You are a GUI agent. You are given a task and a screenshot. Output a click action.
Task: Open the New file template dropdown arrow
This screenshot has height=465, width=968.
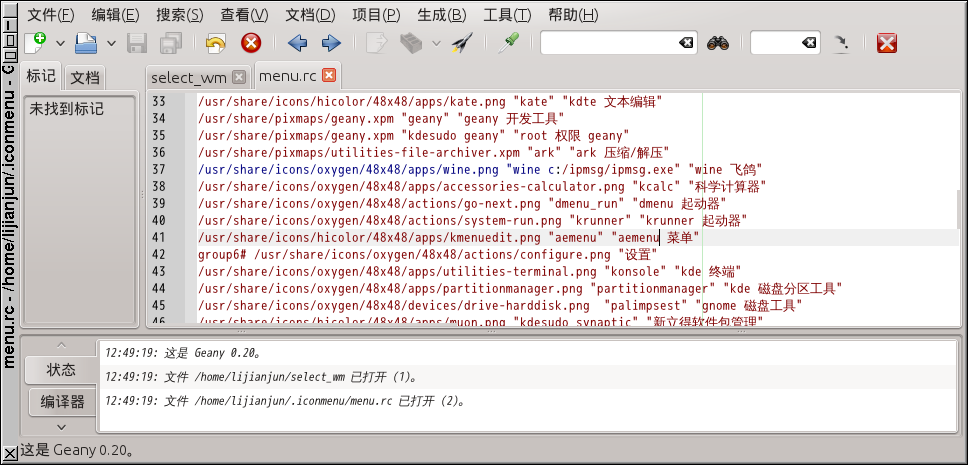click(x=60, y=43)
